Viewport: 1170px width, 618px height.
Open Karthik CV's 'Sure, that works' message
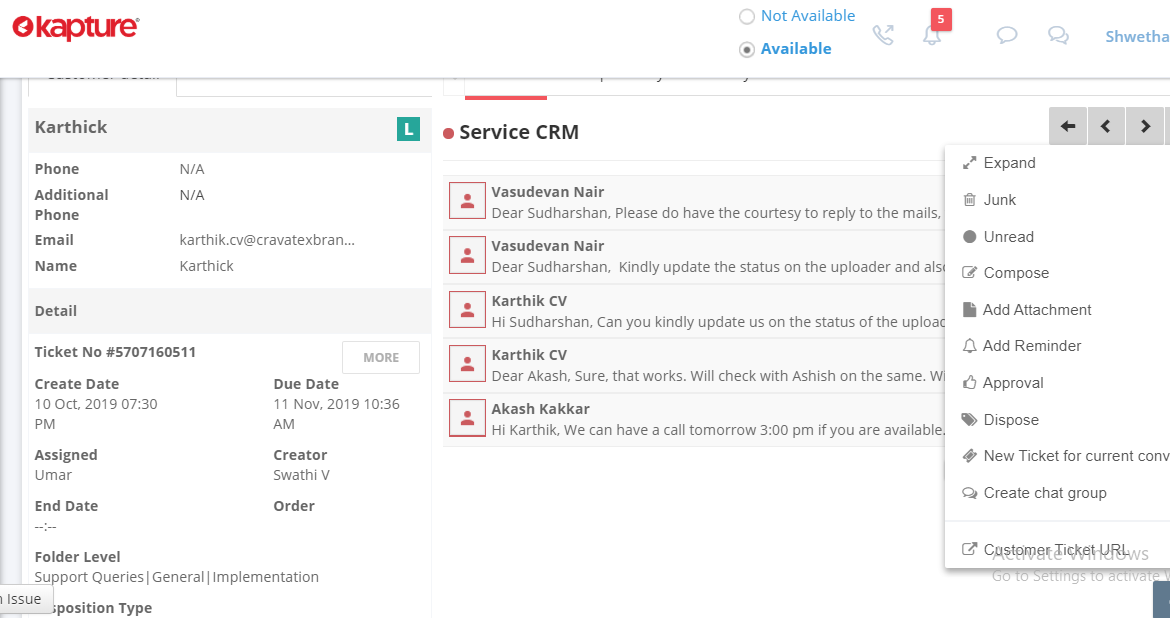tap(694, 365)
